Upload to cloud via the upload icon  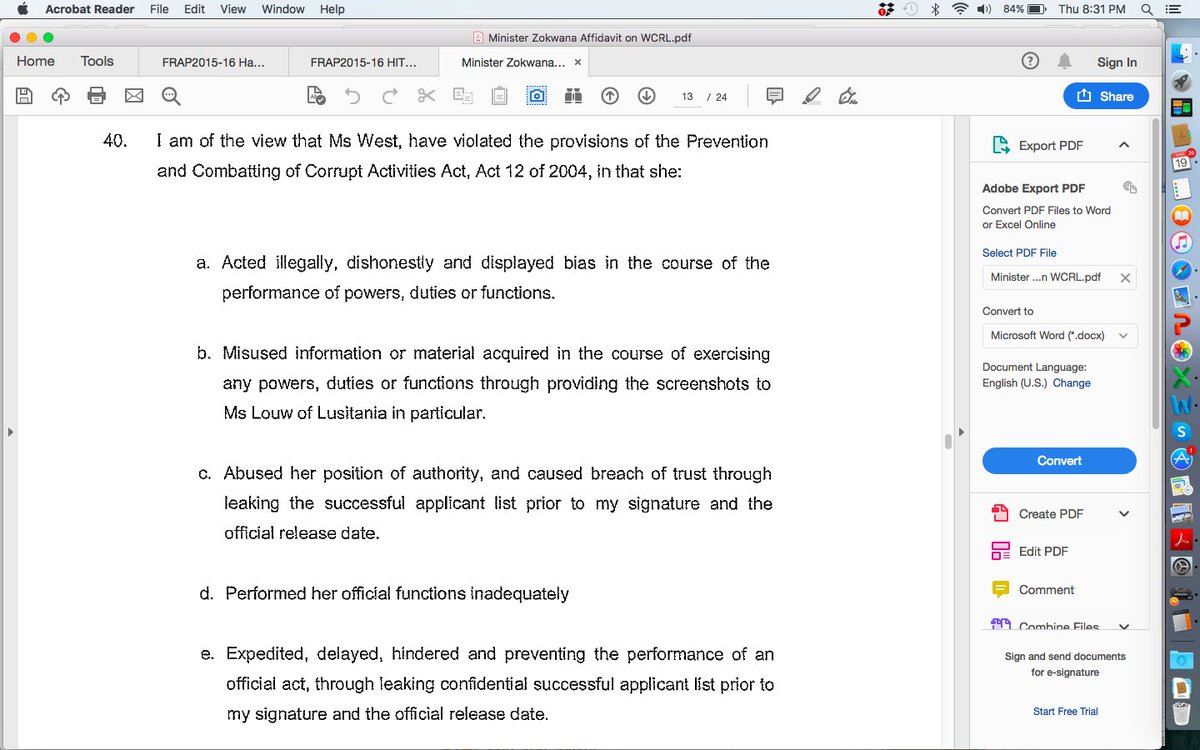(x=60, y=96)
